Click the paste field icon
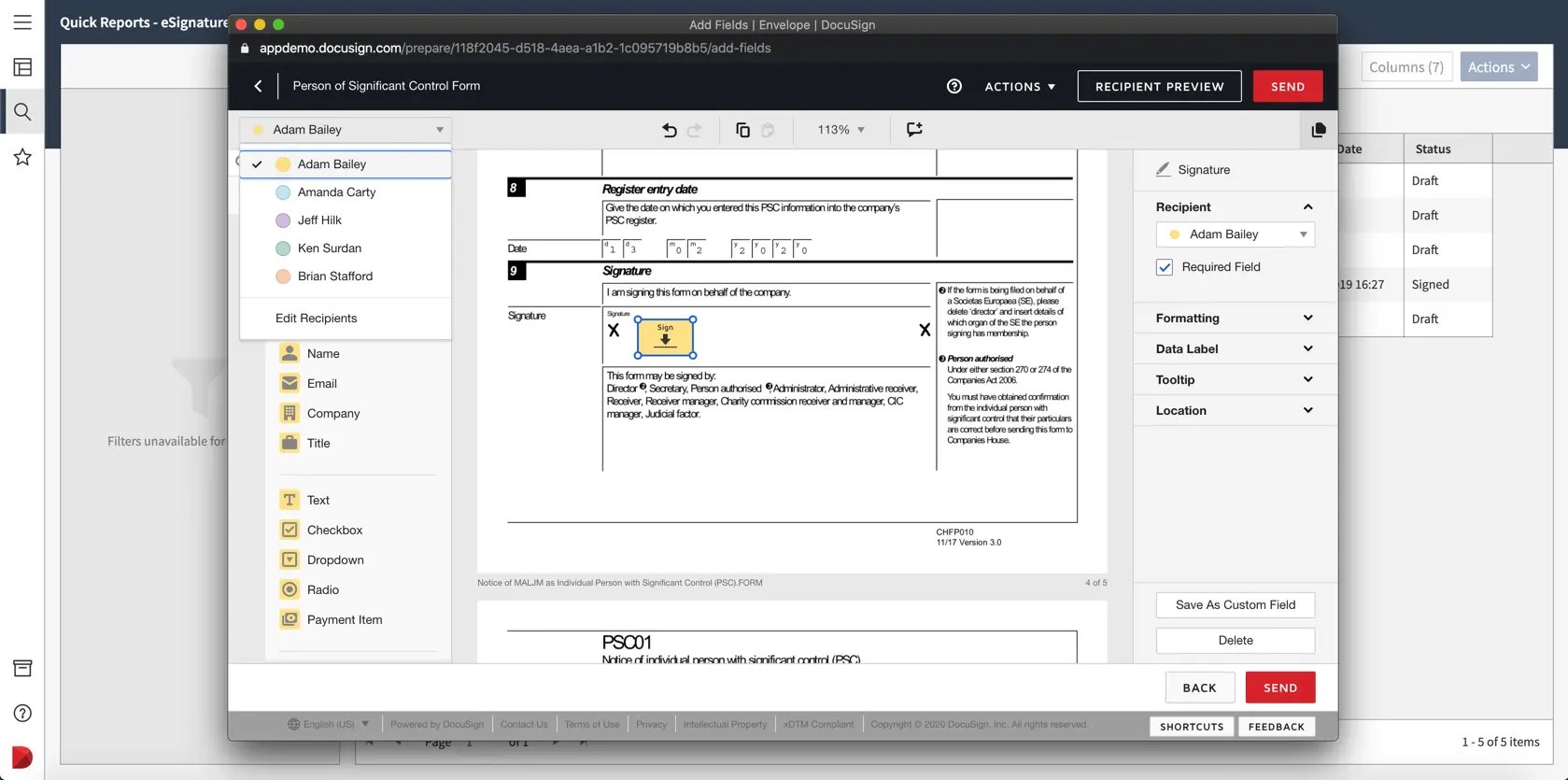The image size is (1568, 780). (768, 130)
